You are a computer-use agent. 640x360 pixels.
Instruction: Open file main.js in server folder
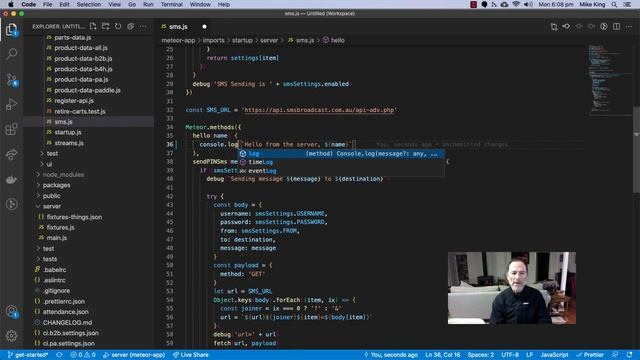[57, 238]
